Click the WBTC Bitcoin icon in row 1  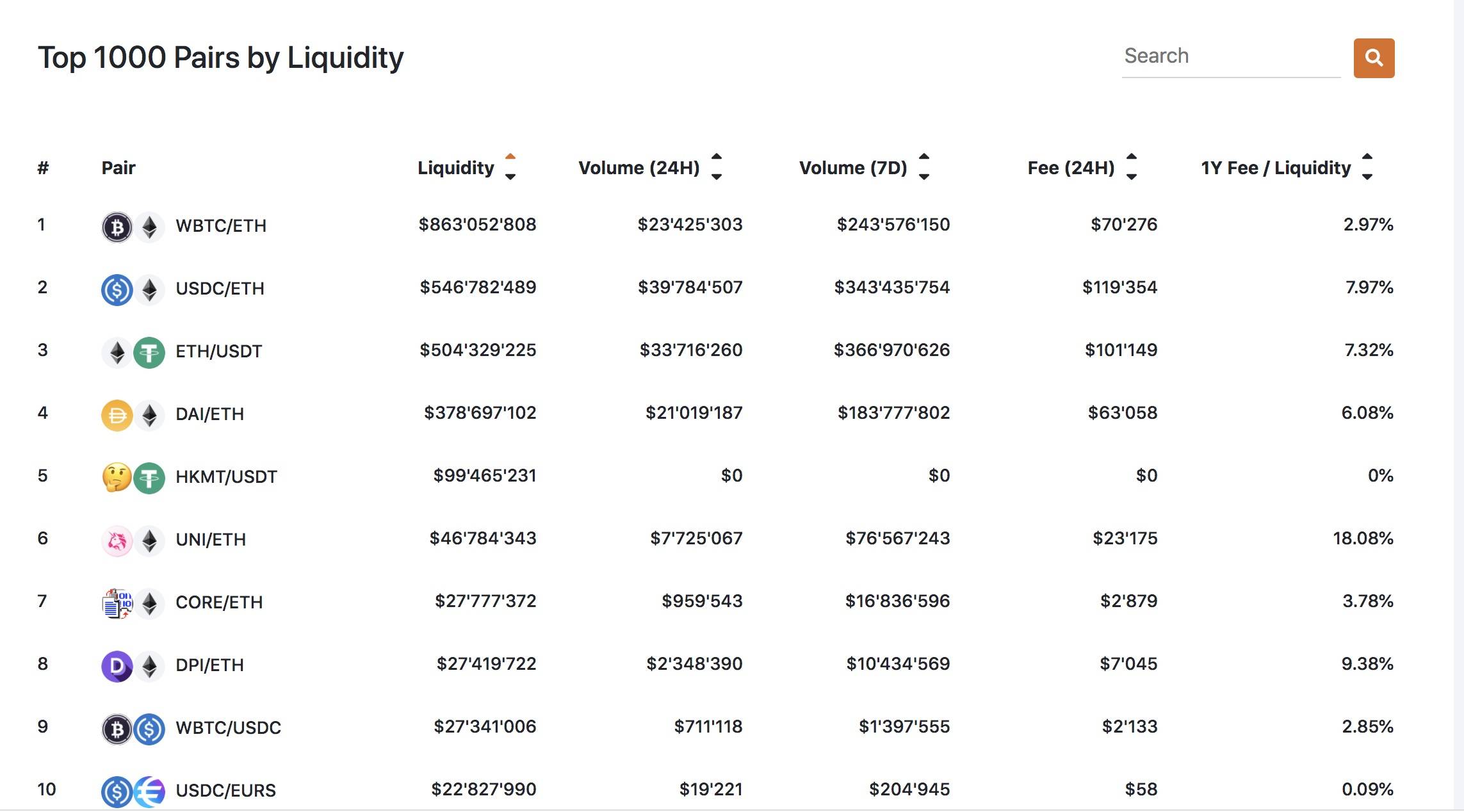[x=117, y=227]
